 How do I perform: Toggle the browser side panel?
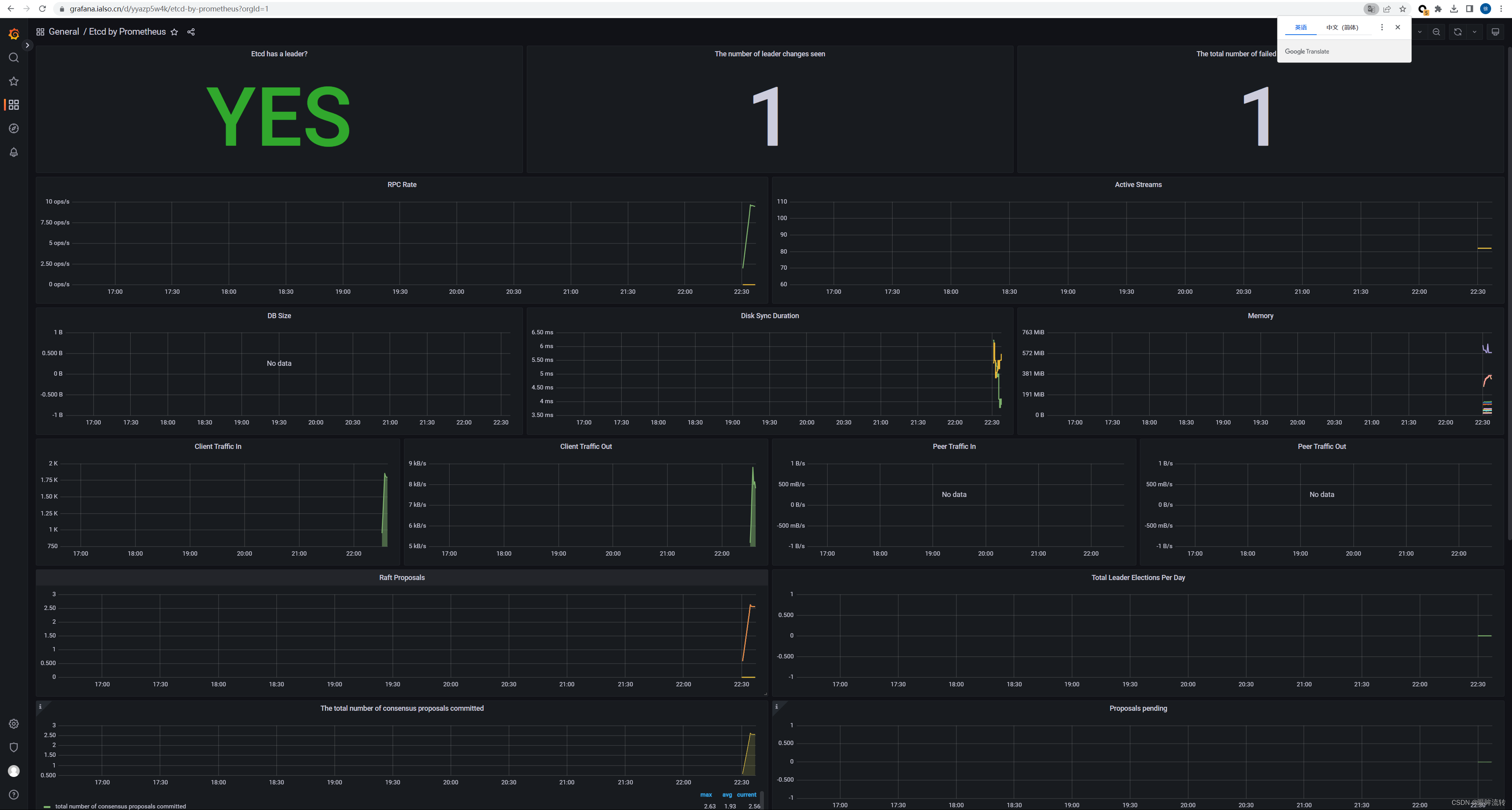point(1470,9)
